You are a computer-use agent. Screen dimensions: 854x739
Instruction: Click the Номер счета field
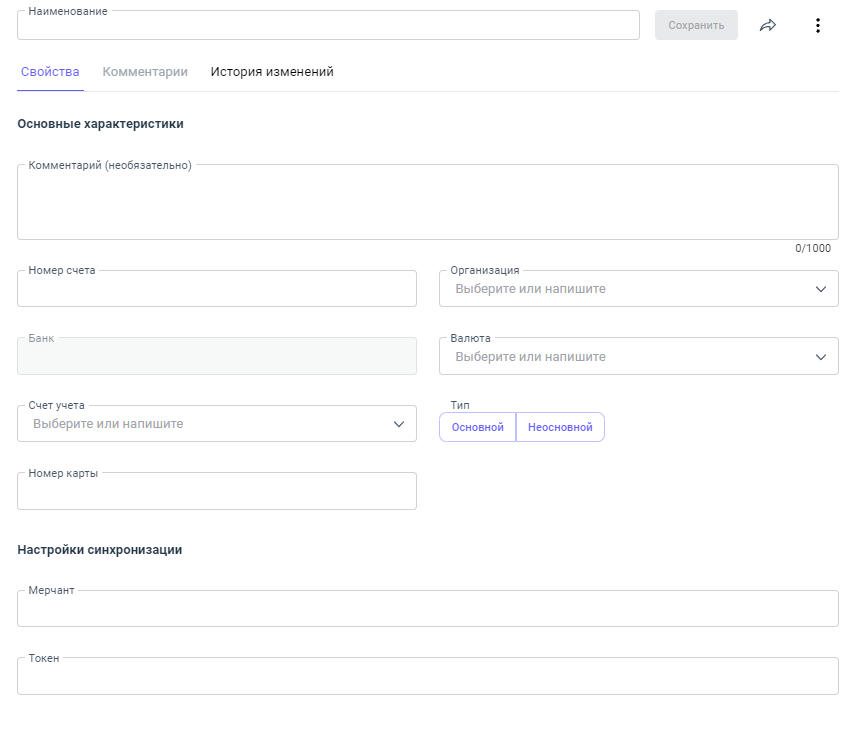pyautogui.click(x=216, y=289)
